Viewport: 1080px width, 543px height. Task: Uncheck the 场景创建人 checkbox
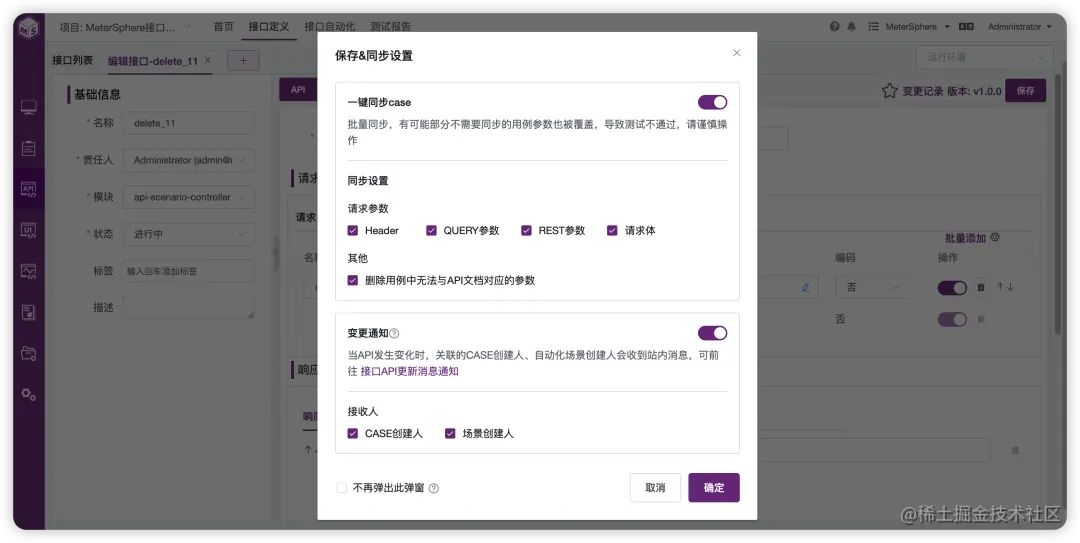tap(450, 433)
